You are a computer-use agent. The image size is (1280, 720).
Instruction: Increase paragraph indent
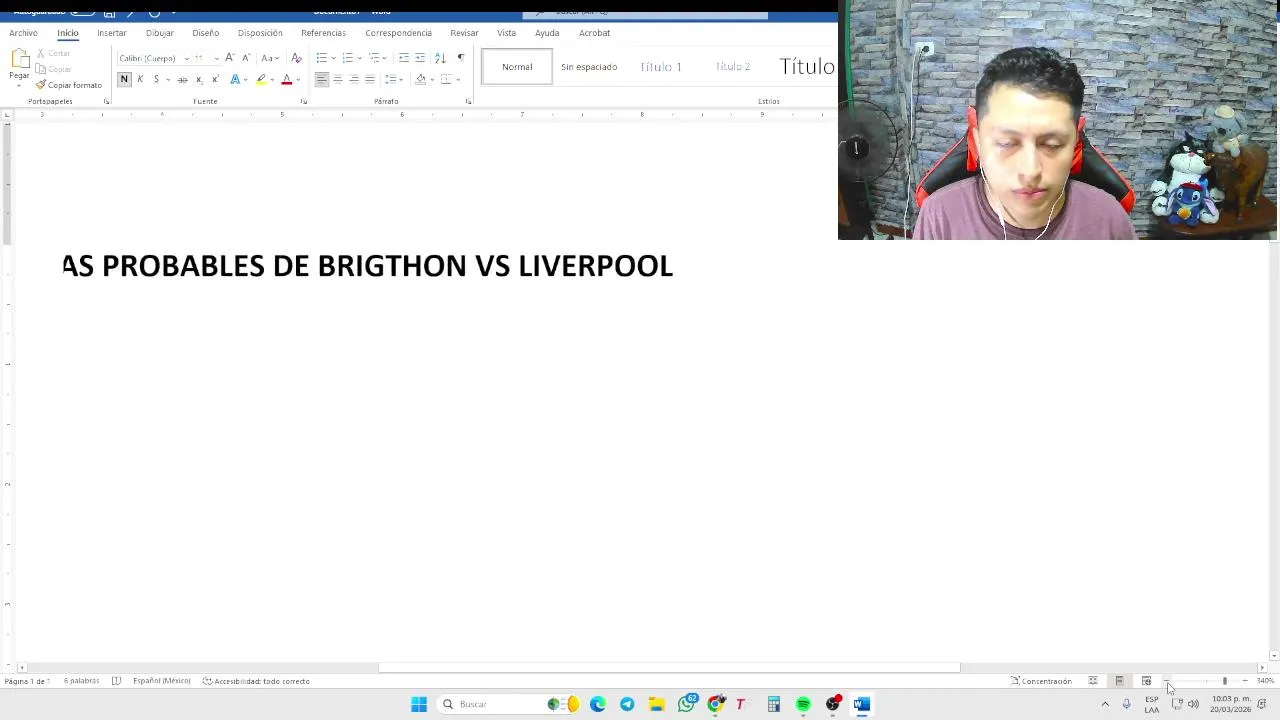tap(420, 58)
